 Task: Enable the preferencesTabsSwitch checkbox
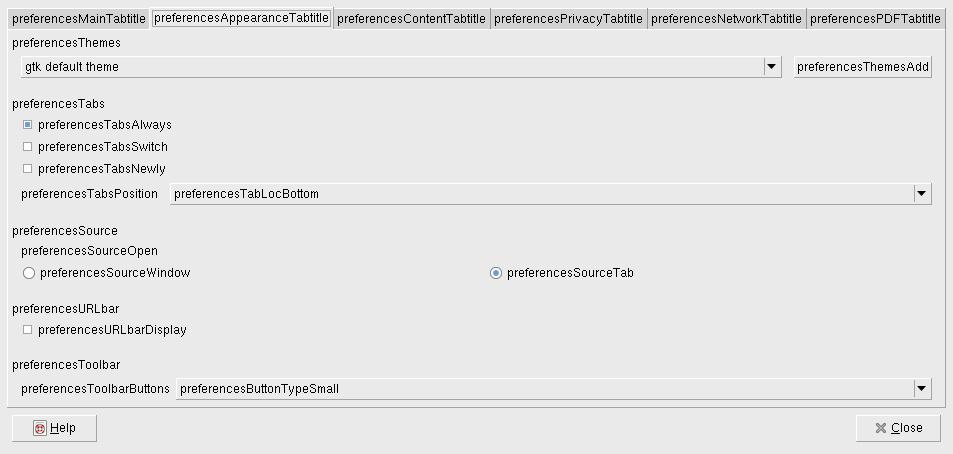pyautogui.click(x=28, y=147)
